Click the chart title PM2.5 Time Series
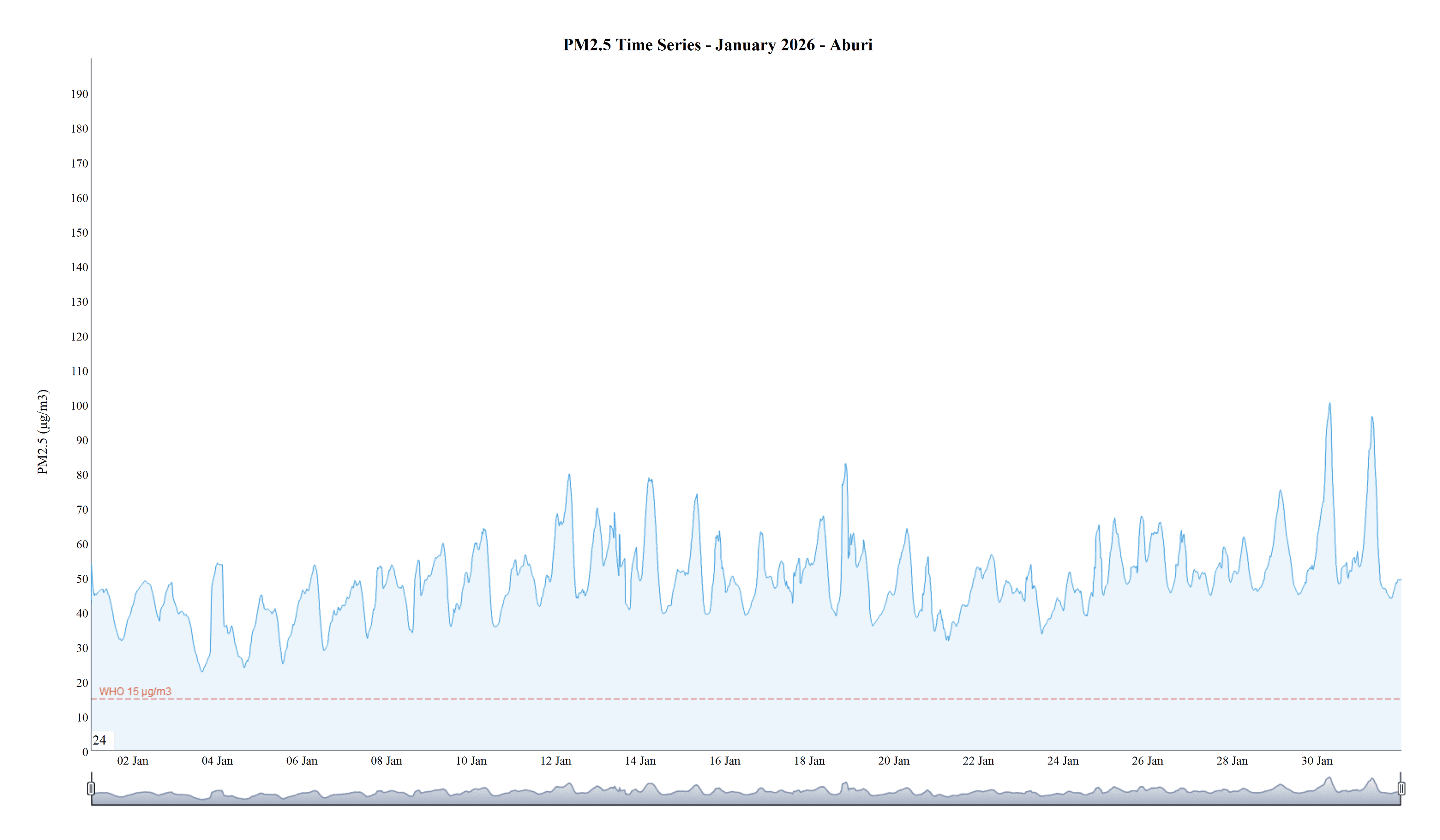The image size is (1440, 840). tap(717, 45)
